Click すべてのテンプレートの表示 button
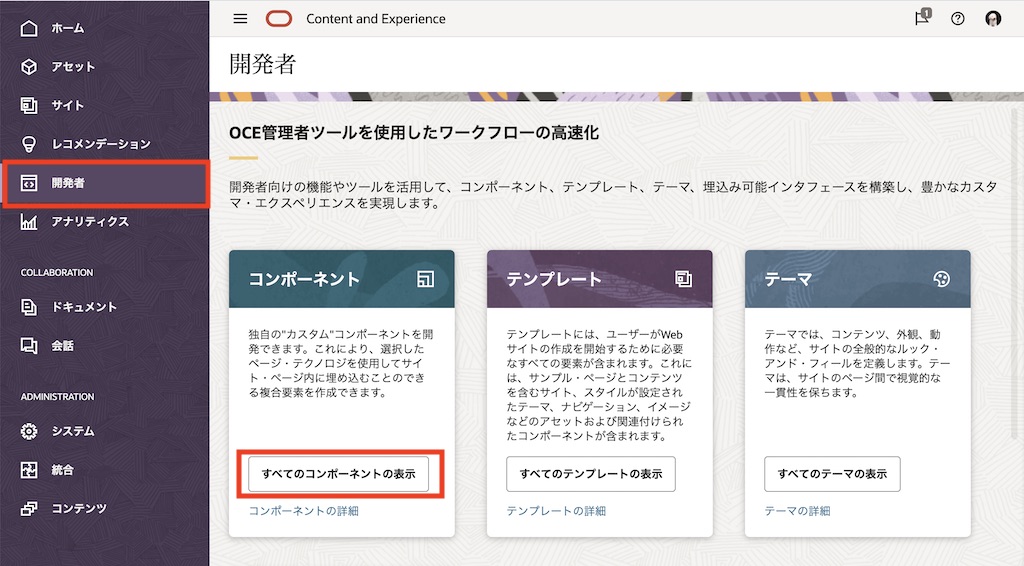Image resolution: width=1024 pixels, height=566 pixels. (590, 474)
